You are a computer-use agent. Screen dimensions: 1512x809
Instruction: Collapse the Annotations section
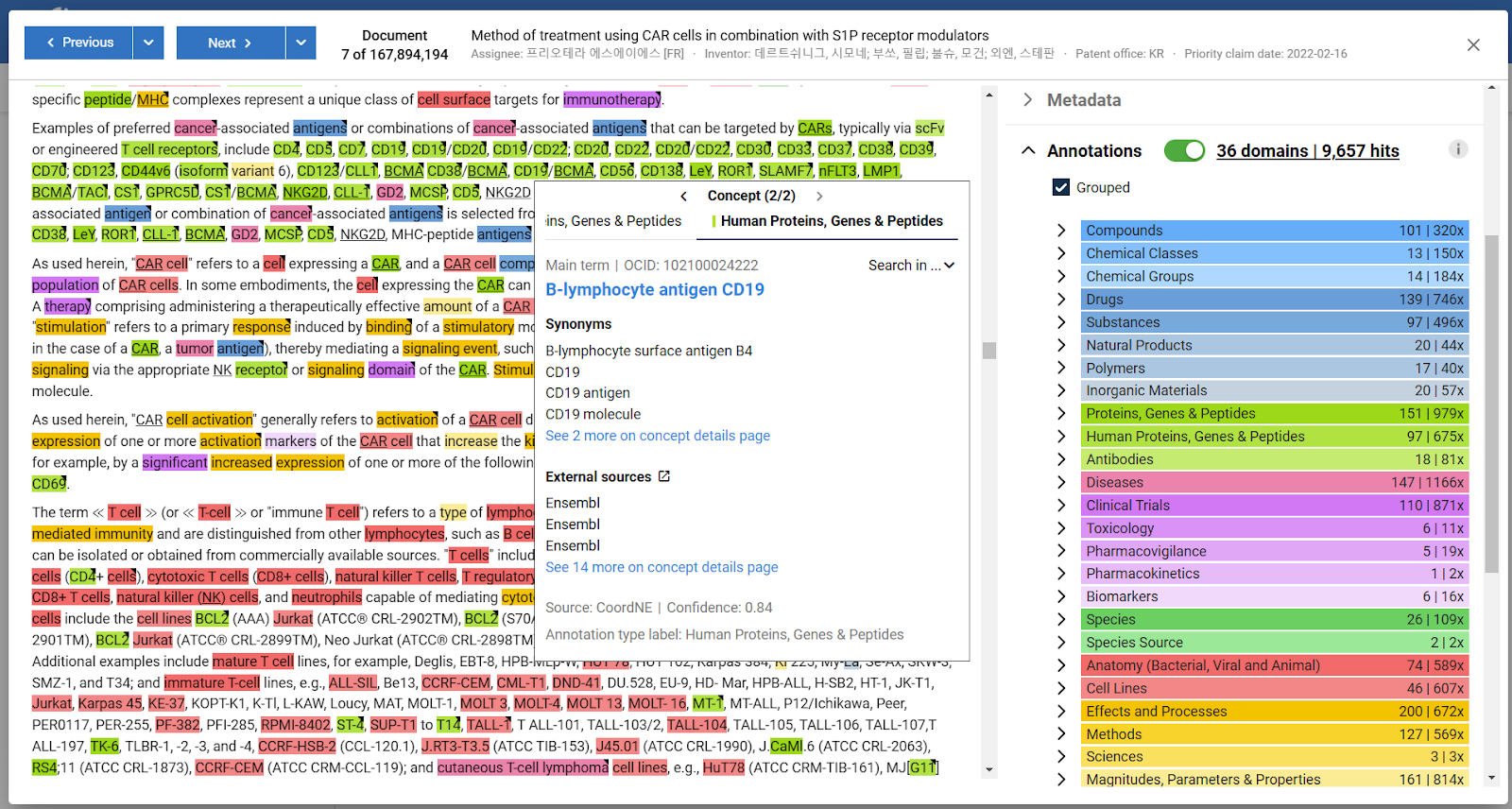[x=1028, y=150]
